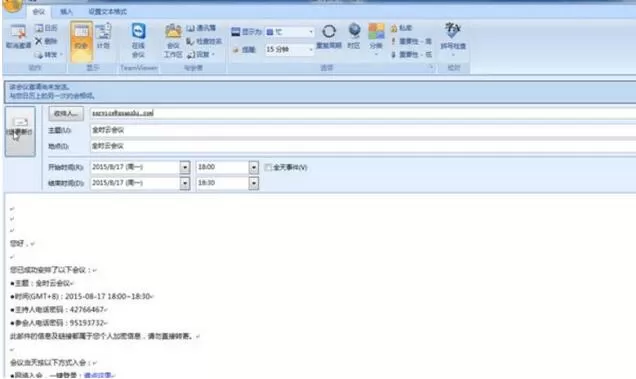636x379 pixels.
Task: Click the attendee password 95193732 line
Action: (x=58, y=323)
